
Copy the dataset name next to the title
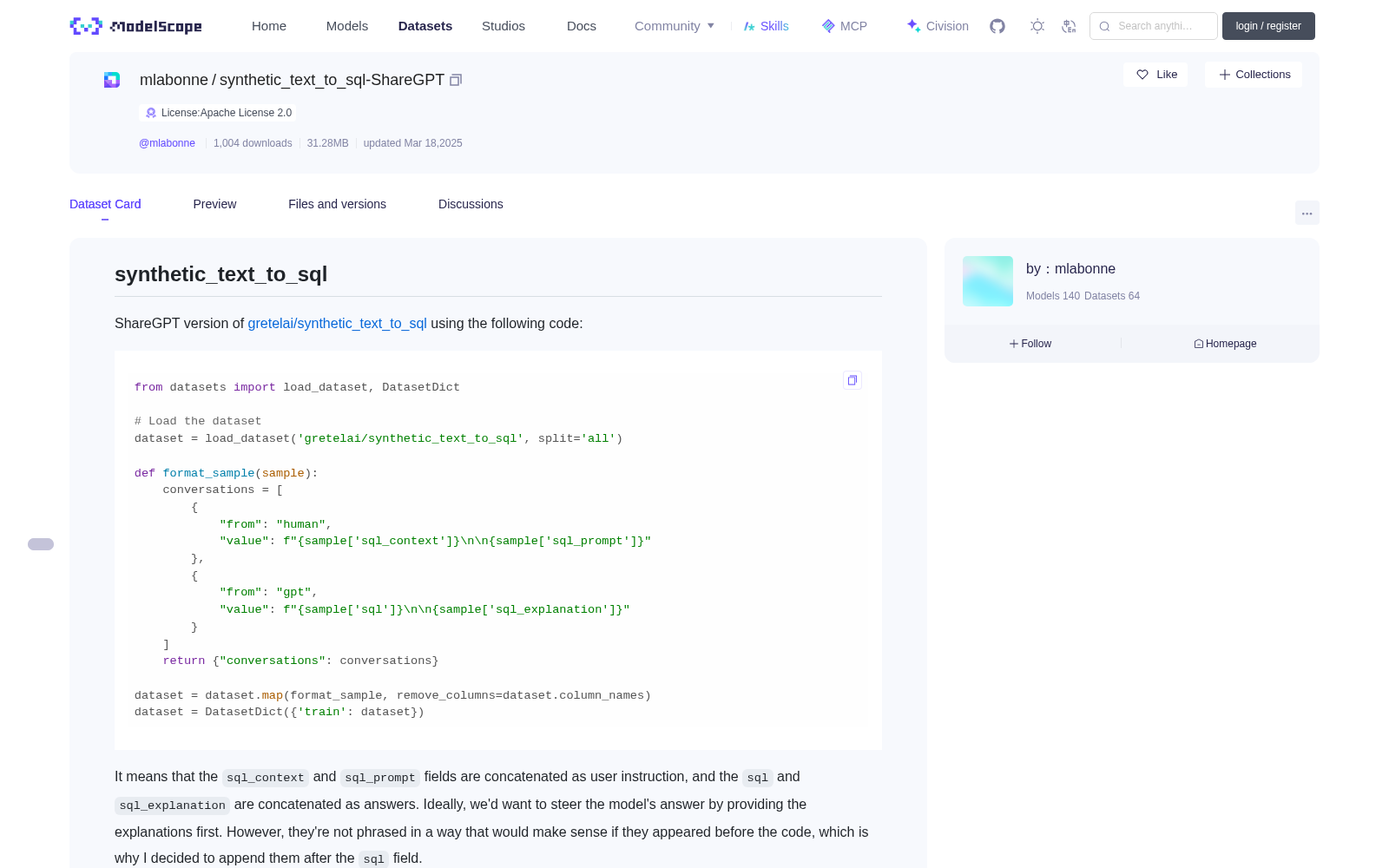pyautogui.click(x=456, y=80)
